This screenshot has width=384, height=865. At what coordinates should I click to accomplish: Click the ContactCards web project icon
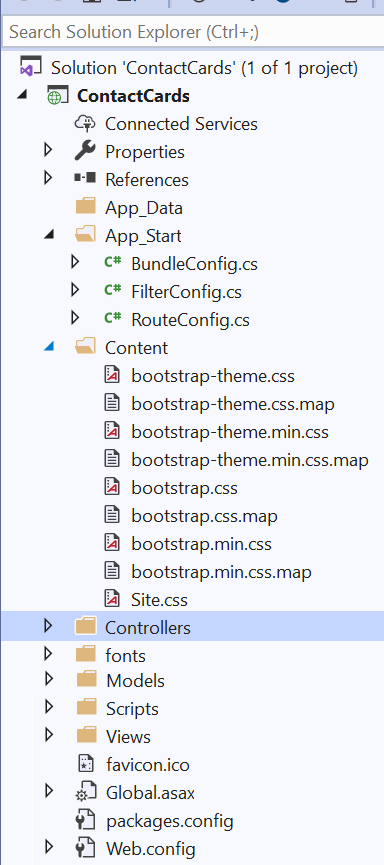(57, 96)
